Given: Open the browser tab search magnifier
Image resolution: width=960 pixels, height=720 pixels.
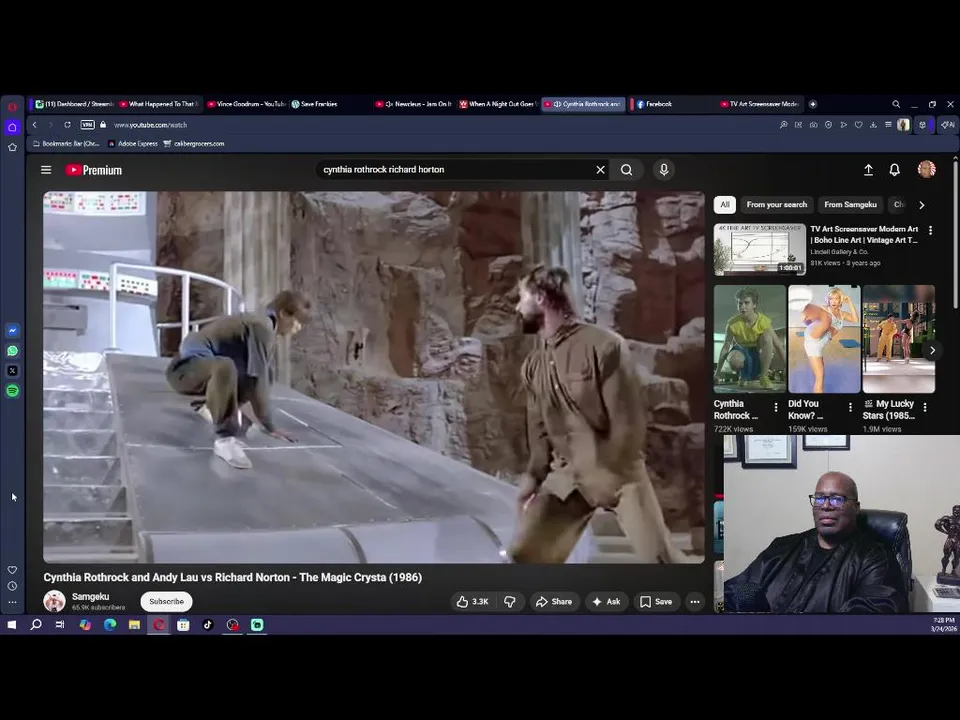Looking at the screenshot, I should [896, 104].
